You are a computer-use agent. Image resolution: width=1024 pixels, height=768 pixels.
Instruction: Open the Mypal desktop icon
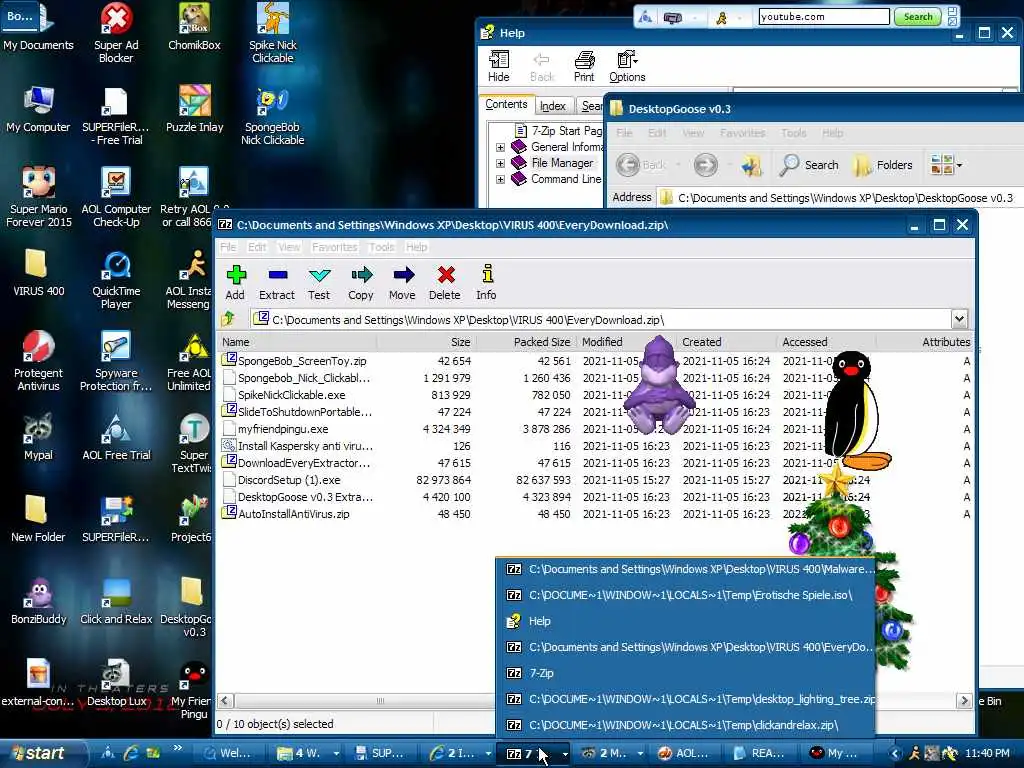tap(39, 437)
